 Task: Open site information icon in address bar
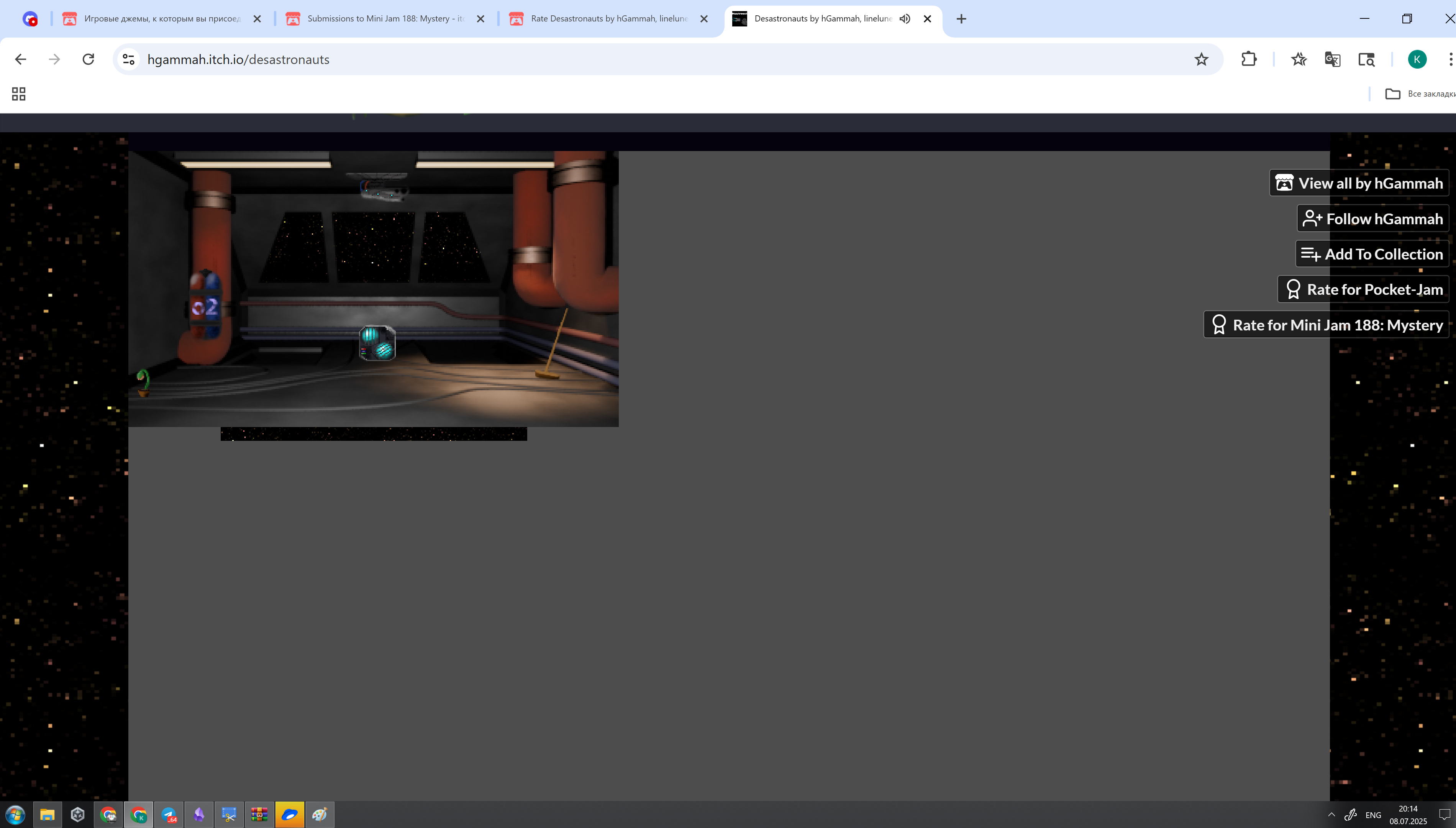tap(129, 59)
